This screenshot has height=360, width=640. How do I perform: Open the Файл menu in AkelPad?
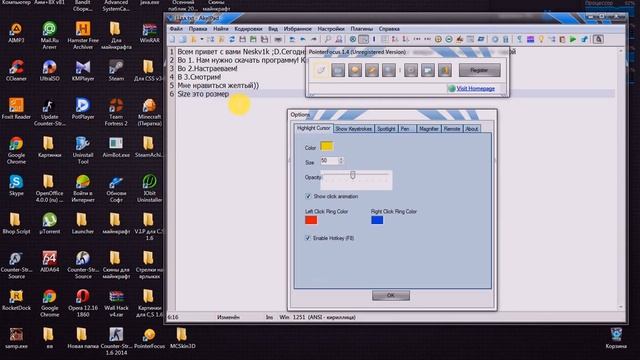tap(176, 29)
